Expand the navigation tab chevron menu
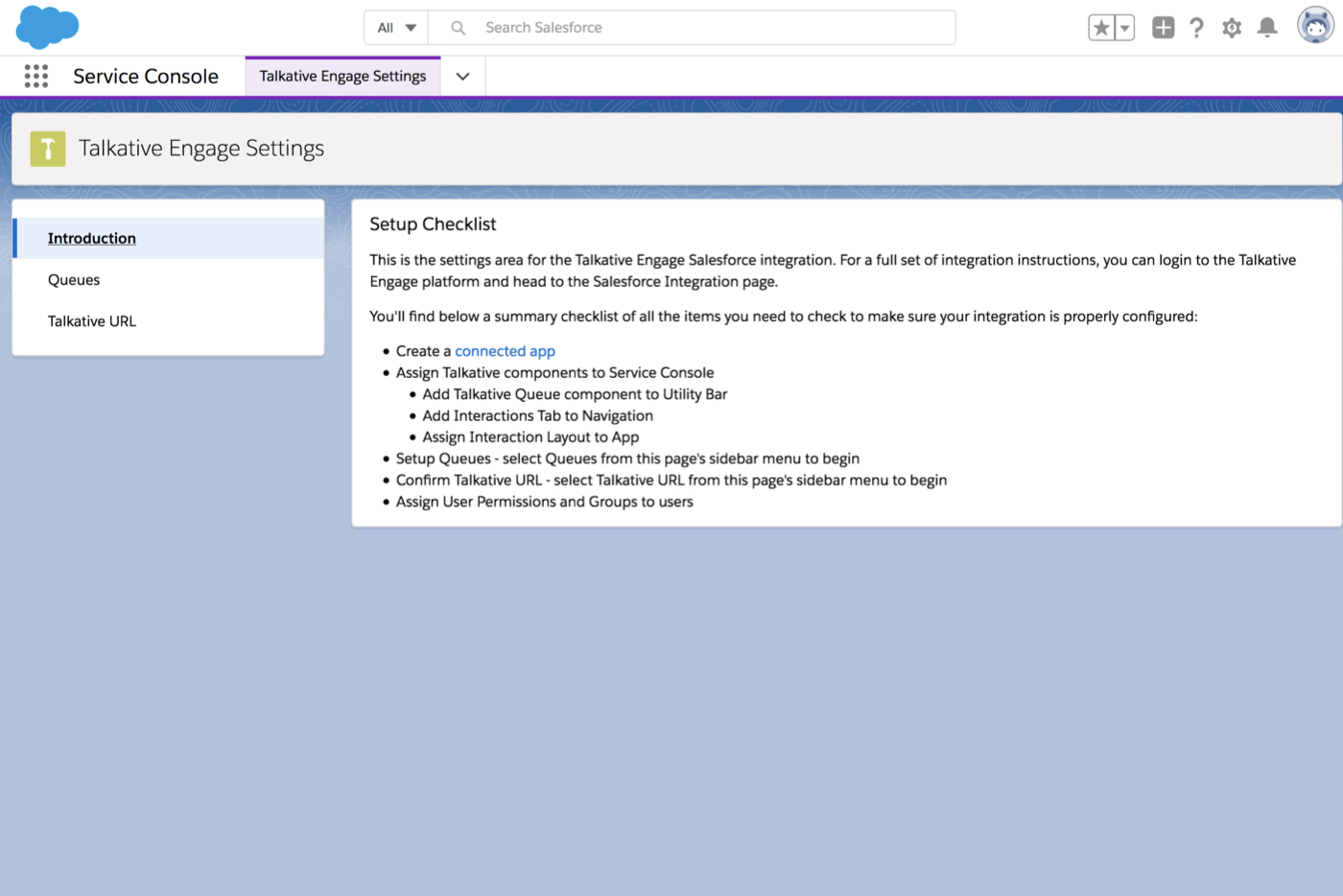This screenshot has width=1343, height=896. click(462, 77)
